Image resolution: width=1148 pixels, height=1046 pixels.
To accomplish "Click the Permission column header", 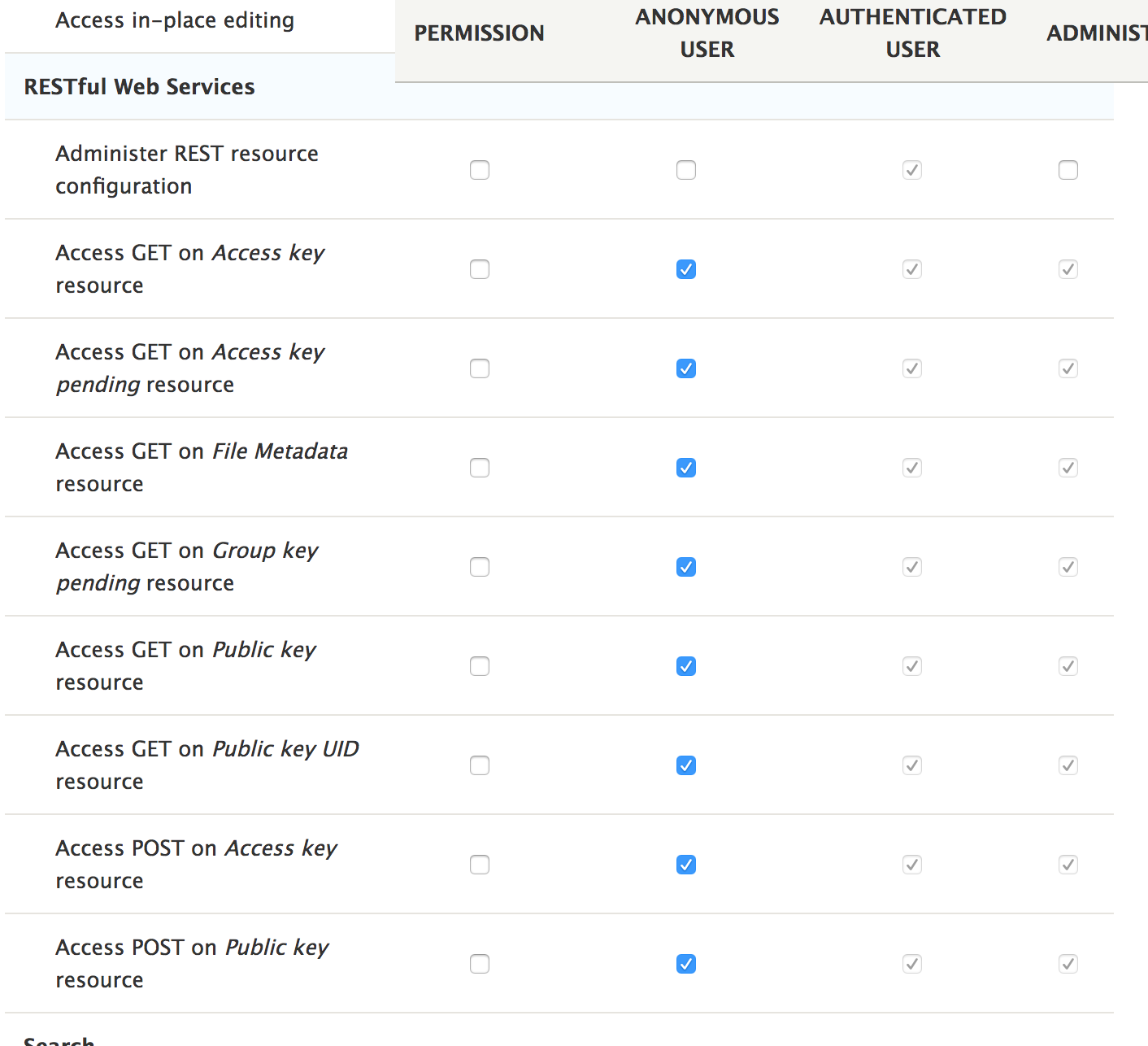I will point(479,33).
